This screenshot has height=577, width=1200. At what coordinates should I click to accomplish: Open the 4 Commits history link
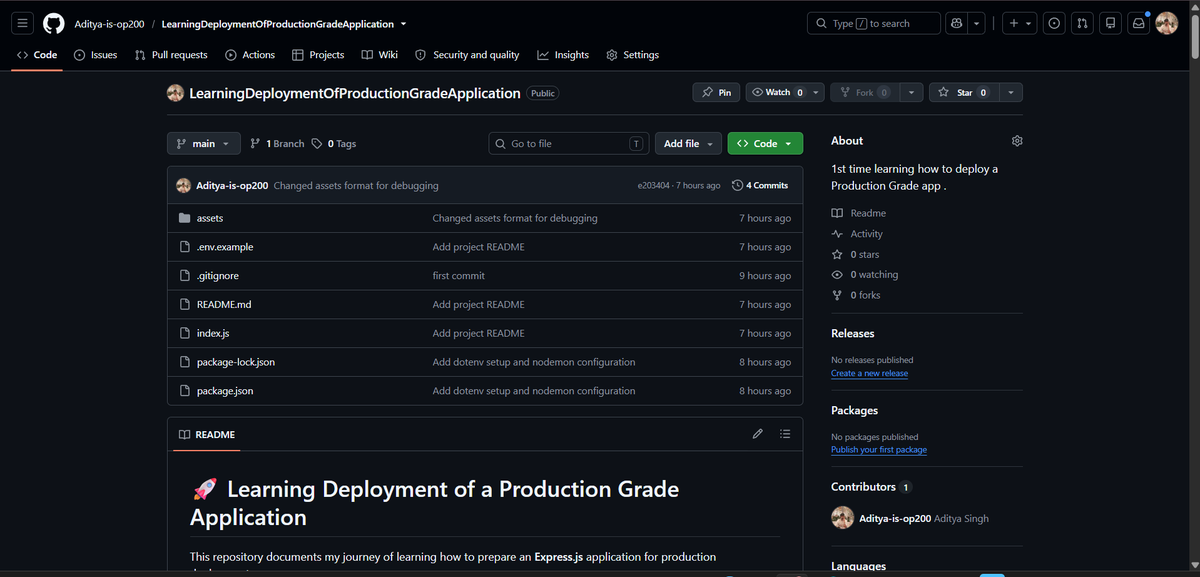761,186
